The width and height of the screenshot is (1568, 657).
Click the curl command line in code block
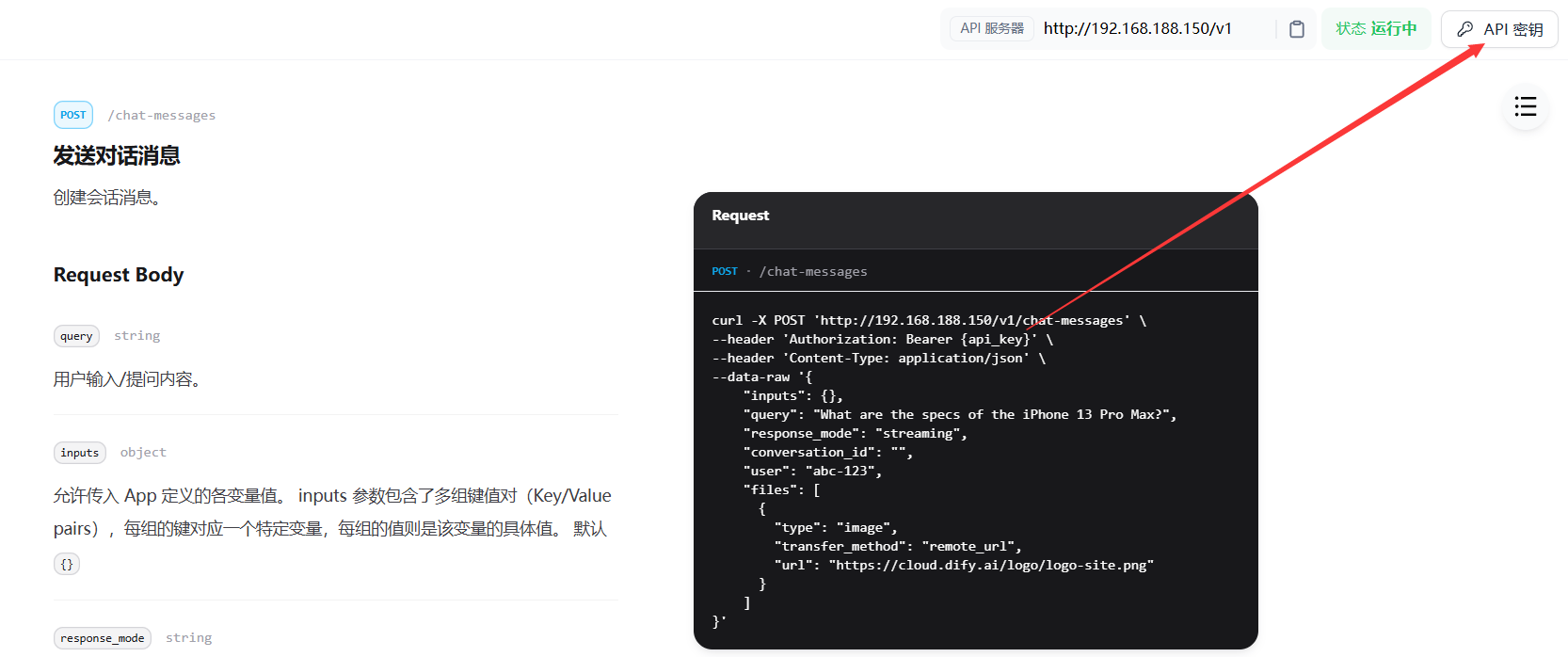coord(928,321)
